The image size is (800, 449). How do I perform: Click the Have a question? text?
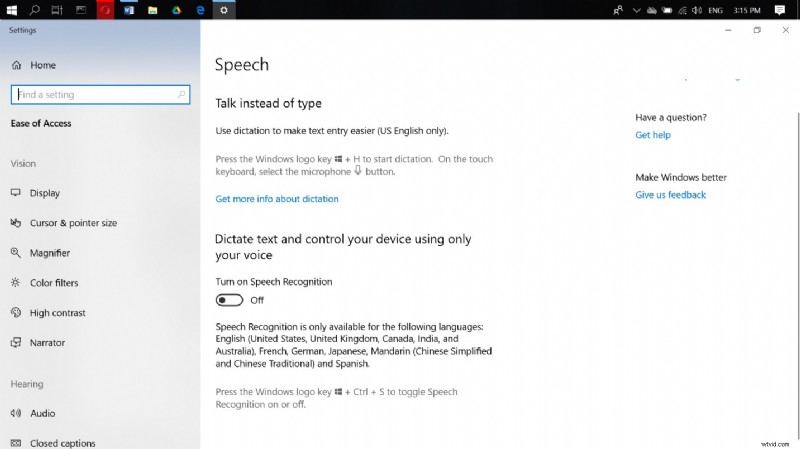[671, 117]
